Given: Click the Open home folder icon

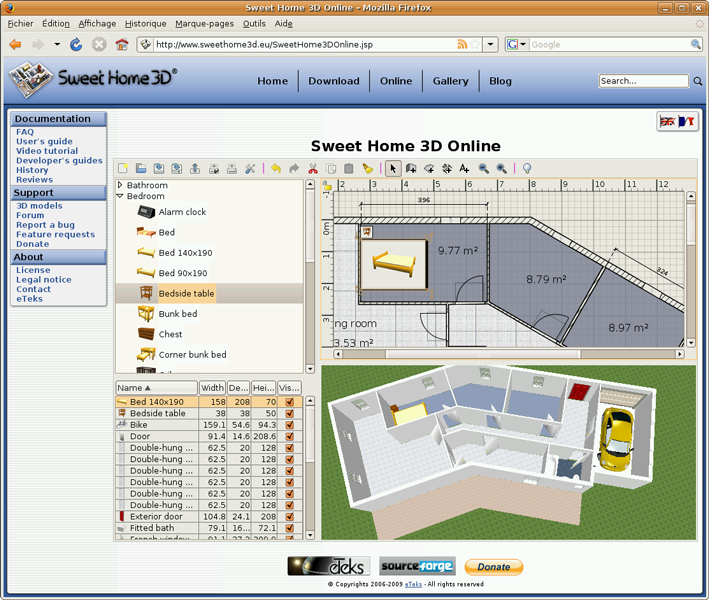Looking at the screenshot, I should click(x=141, y=169).
